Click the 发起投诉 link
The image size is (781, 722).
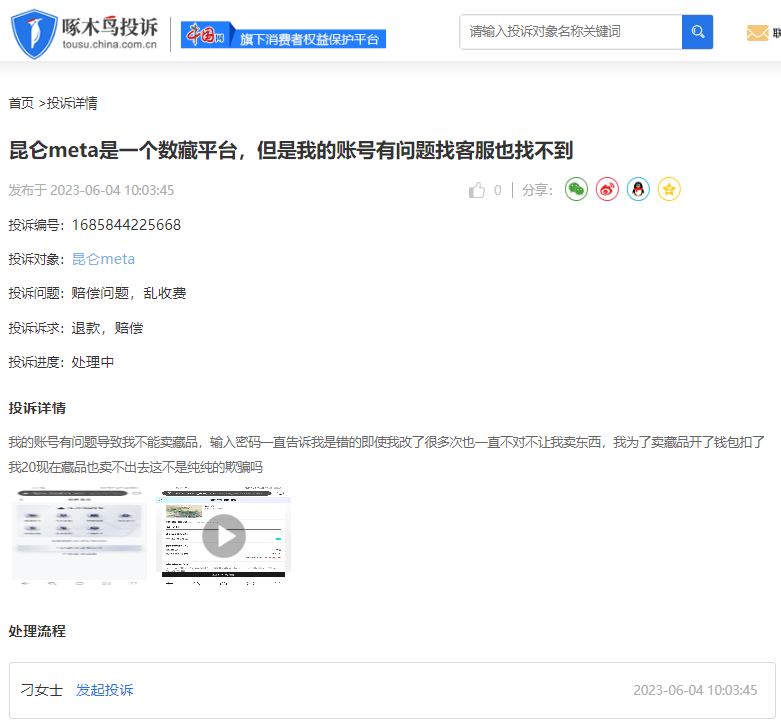pyautogui.click(x=105, y=690)
